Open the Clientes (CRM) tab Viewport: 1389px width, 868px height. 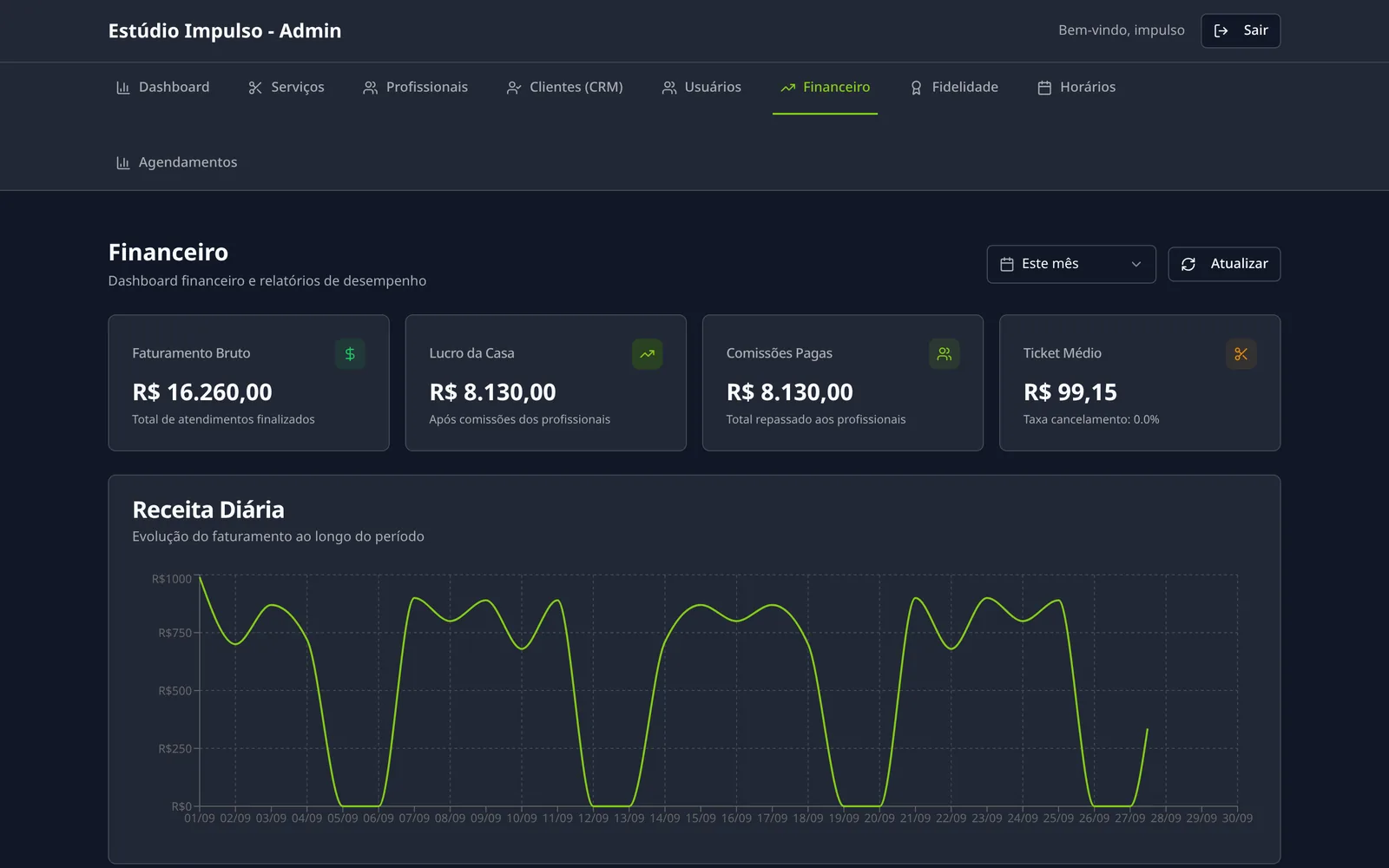[x=565, y=88]
